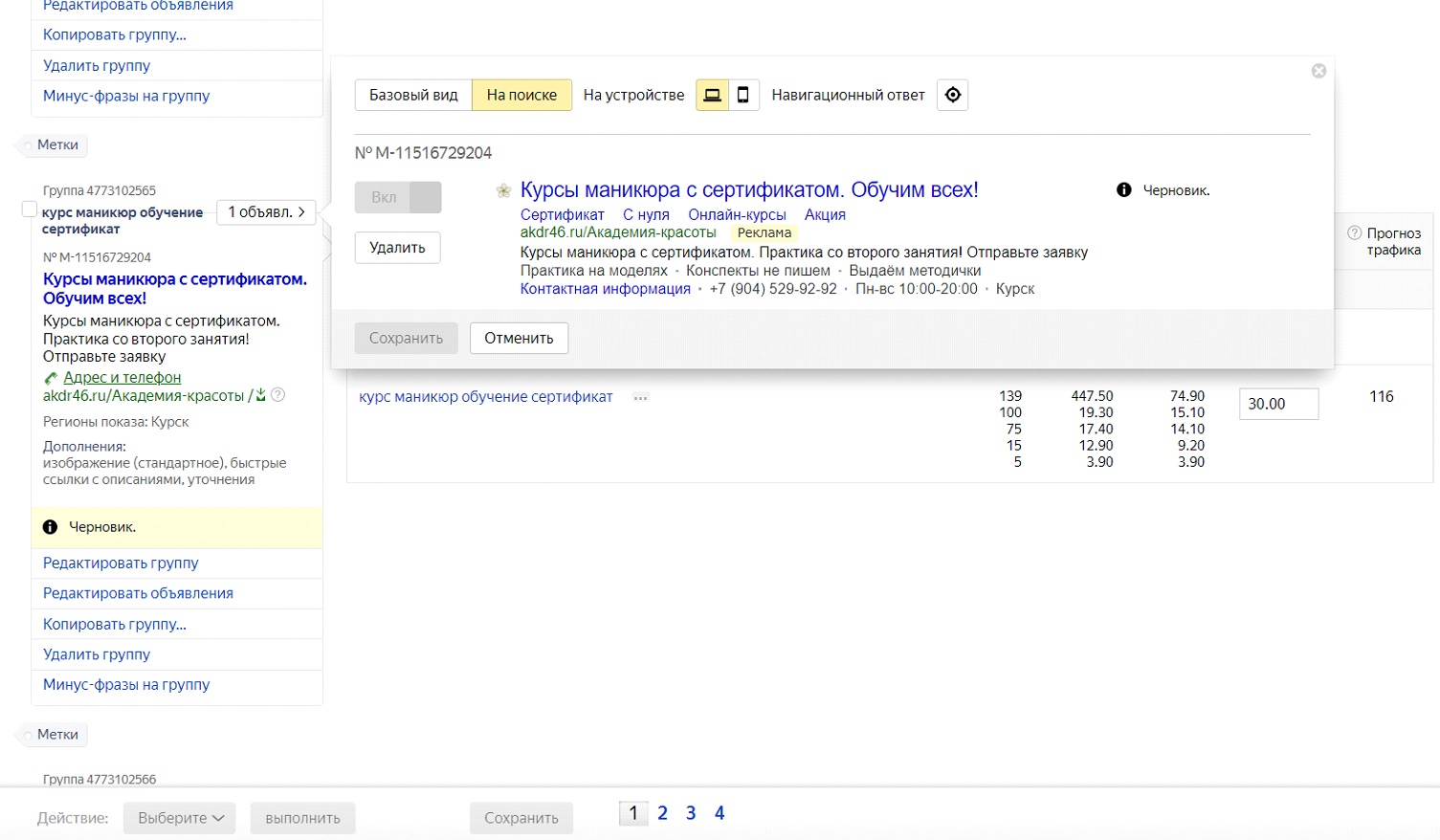The width and height of the screenshot is (1440, 840).
Task: Check the курс маникюр обучение сертификат group checkbox
Action: 30,210
